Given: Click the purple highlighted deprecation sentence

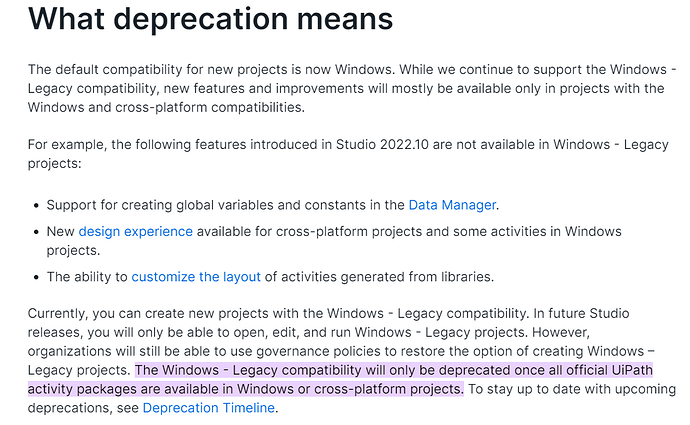Looking at the screenshot, I should click(340, 380).
